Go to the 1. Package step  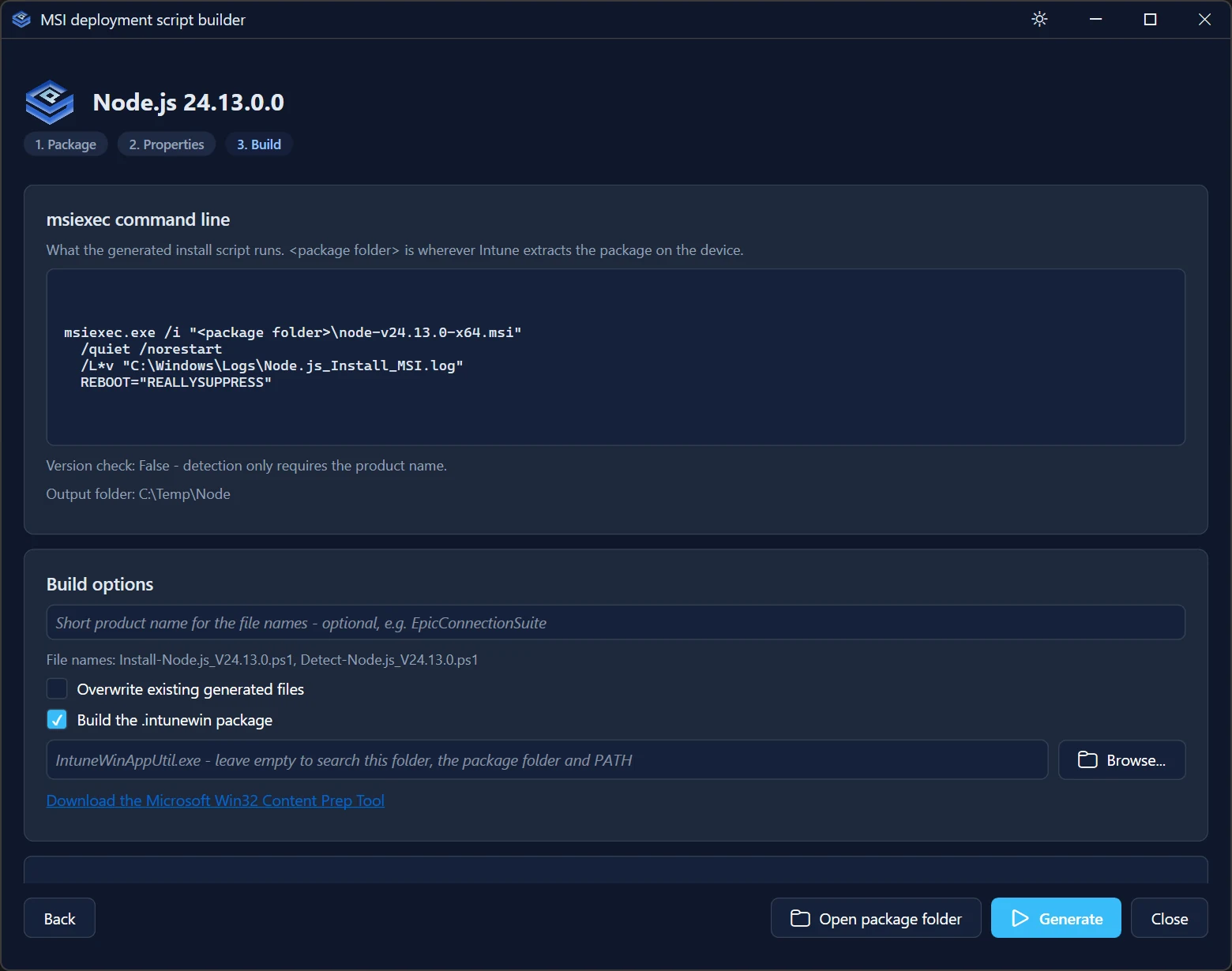tap(66, 144)
